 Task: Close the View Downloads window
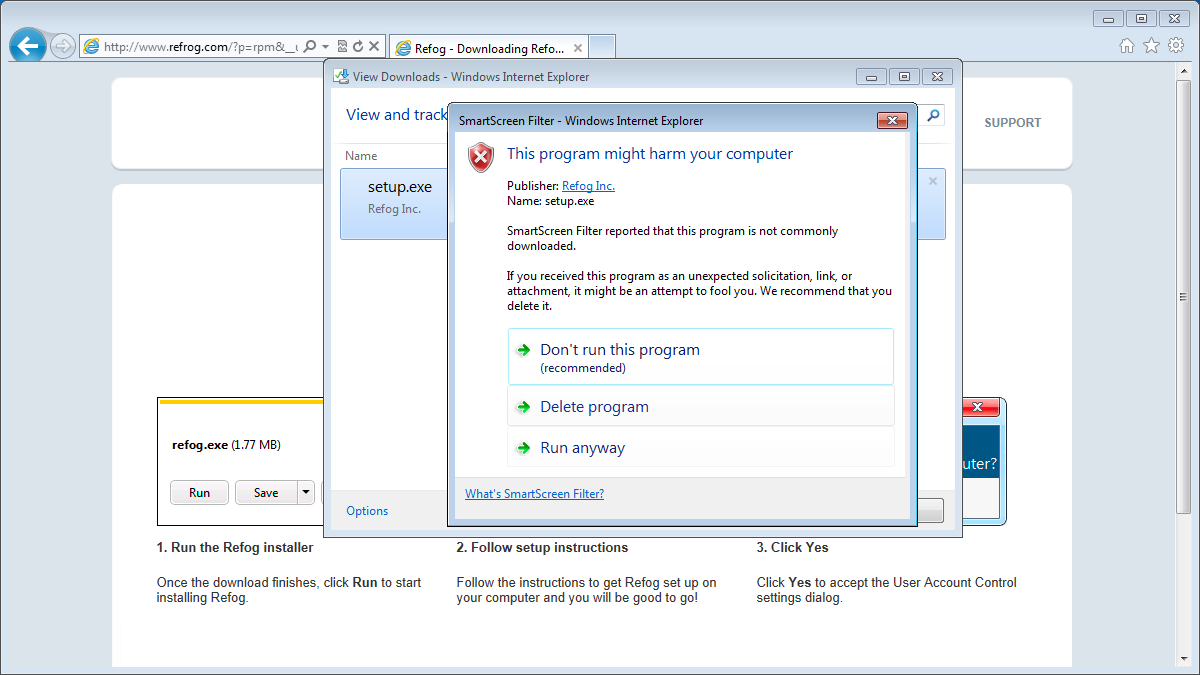click(x=937, y=77)
